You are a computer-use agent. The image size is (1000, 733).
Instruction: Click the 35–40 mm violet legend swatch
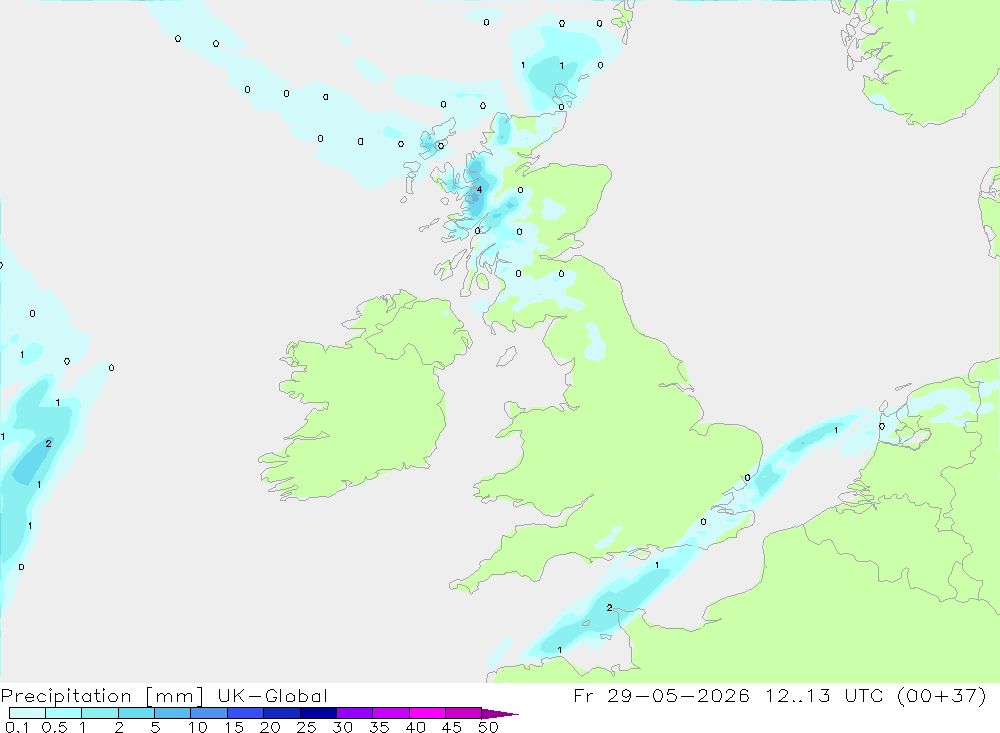click(x=390, y=713)
